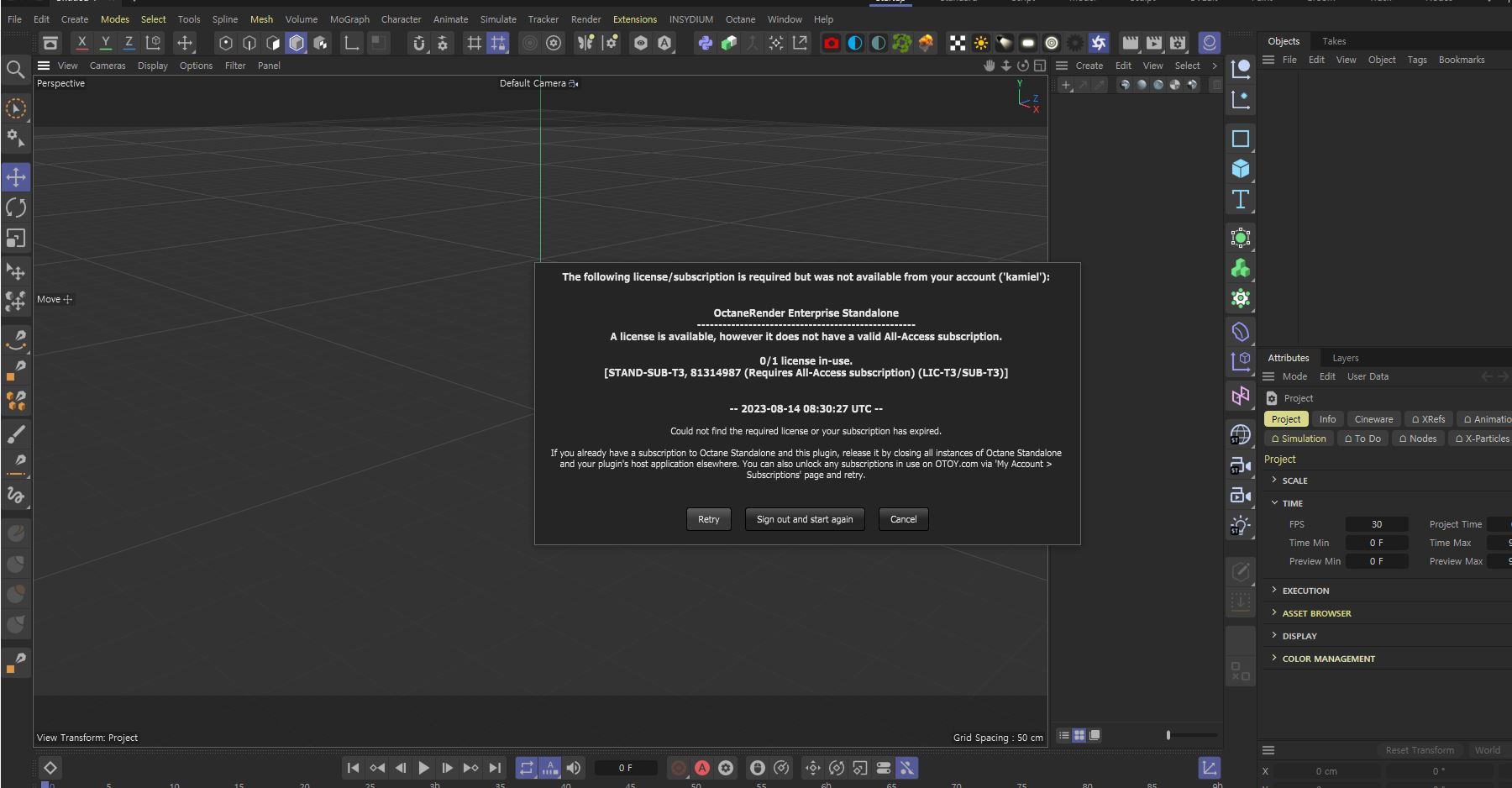Open the Extensions menu

pos(635,19)
